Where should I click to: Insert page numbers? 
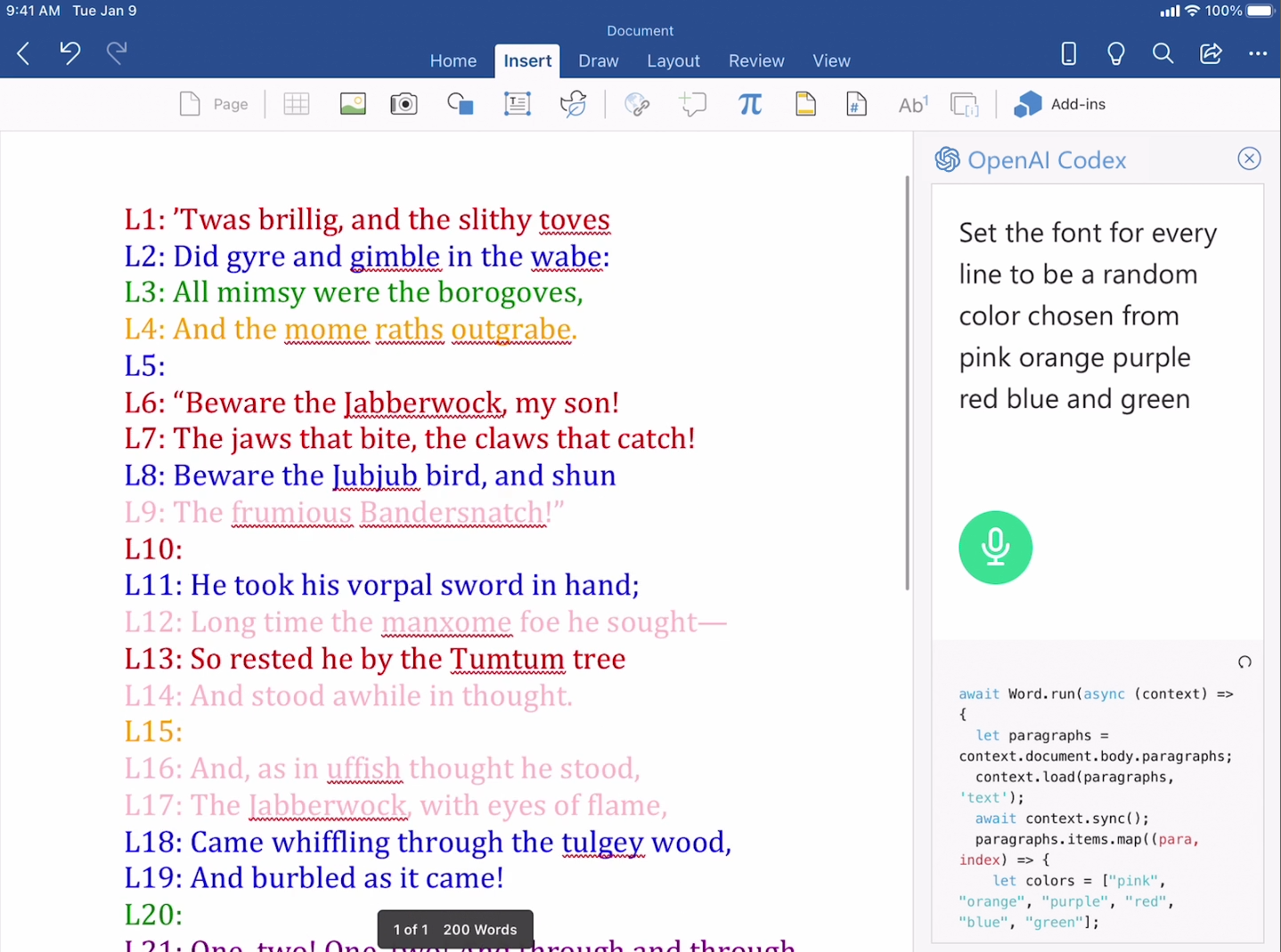pyautogui.click(x=856, y=104)
